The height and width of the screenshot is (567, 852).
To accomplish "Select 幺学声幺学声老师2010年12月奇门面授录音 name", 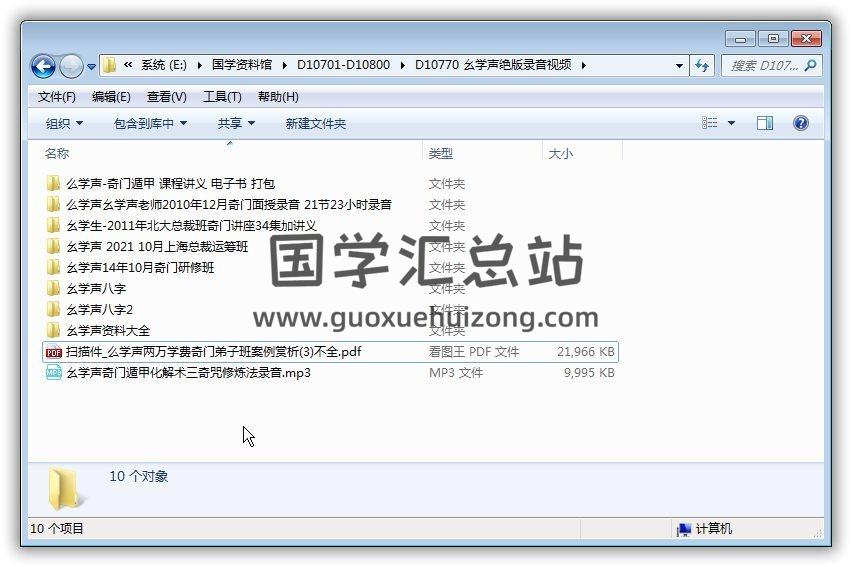I will pos(229,204).
